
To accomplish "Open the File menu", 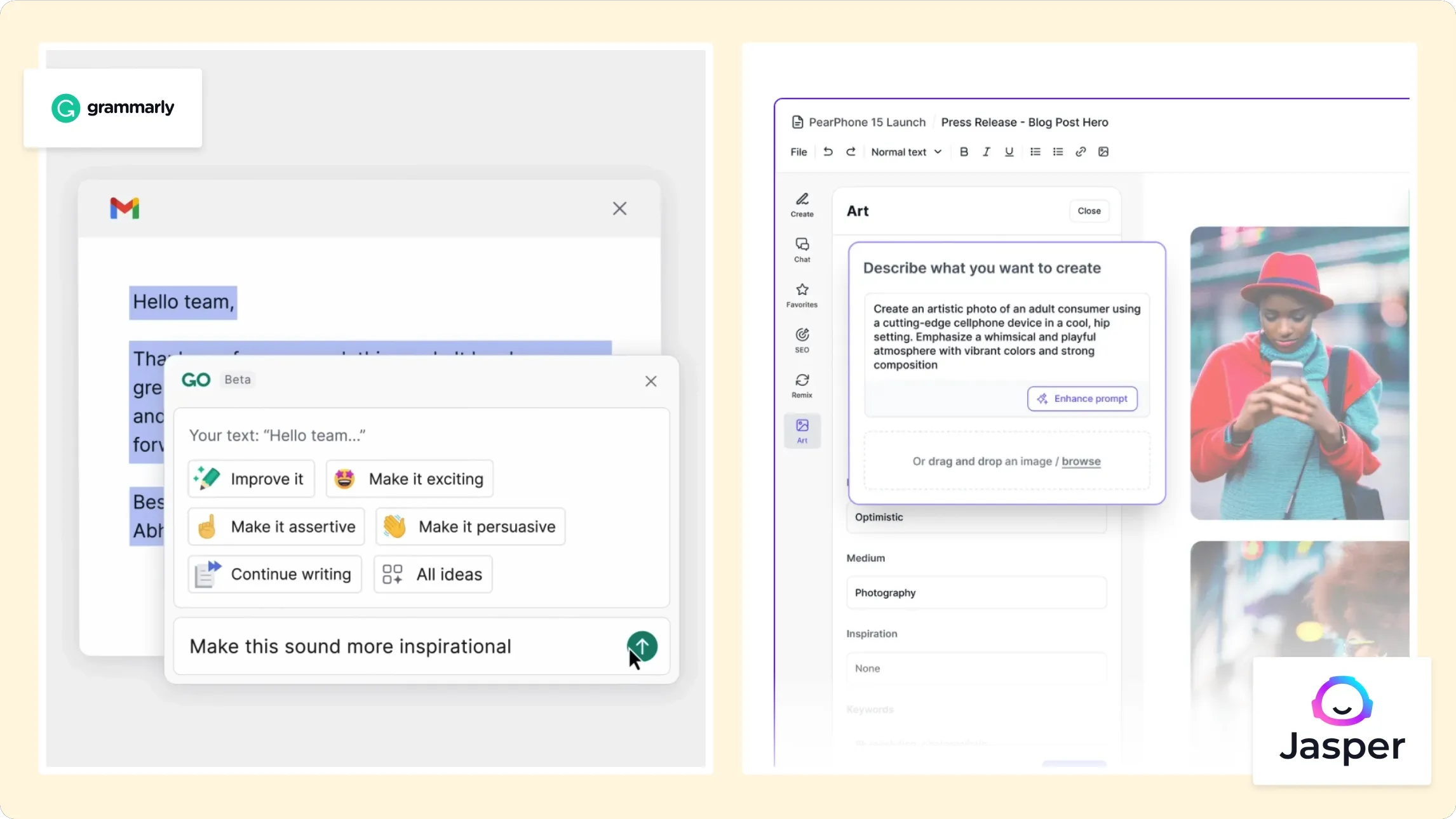I will point(799,152).
